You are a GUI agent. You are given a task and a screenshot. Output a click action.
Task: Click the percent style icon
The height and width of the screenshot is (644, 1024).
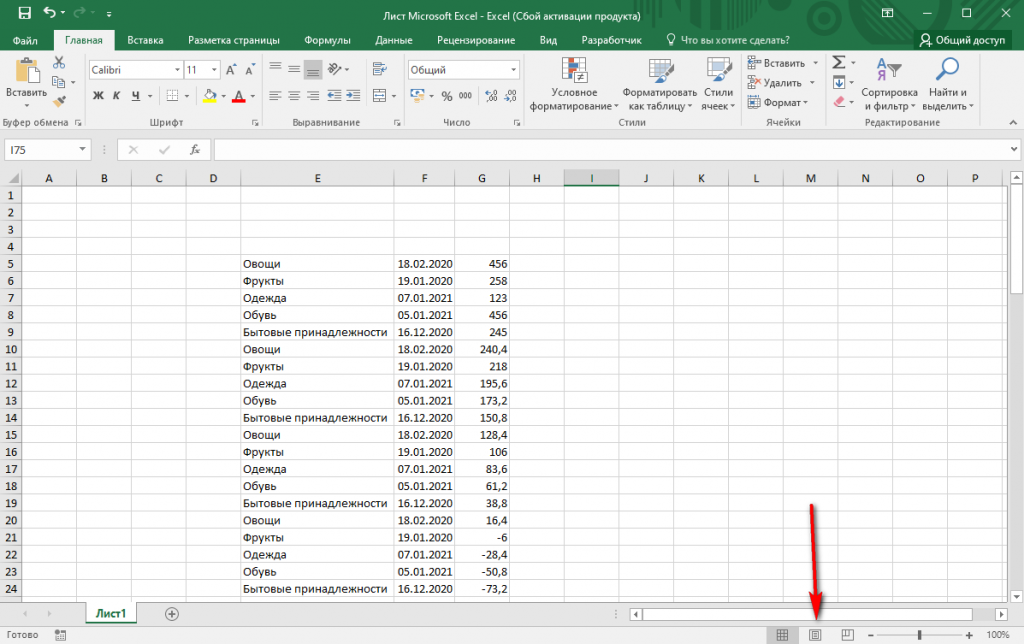tap(446, 96)
